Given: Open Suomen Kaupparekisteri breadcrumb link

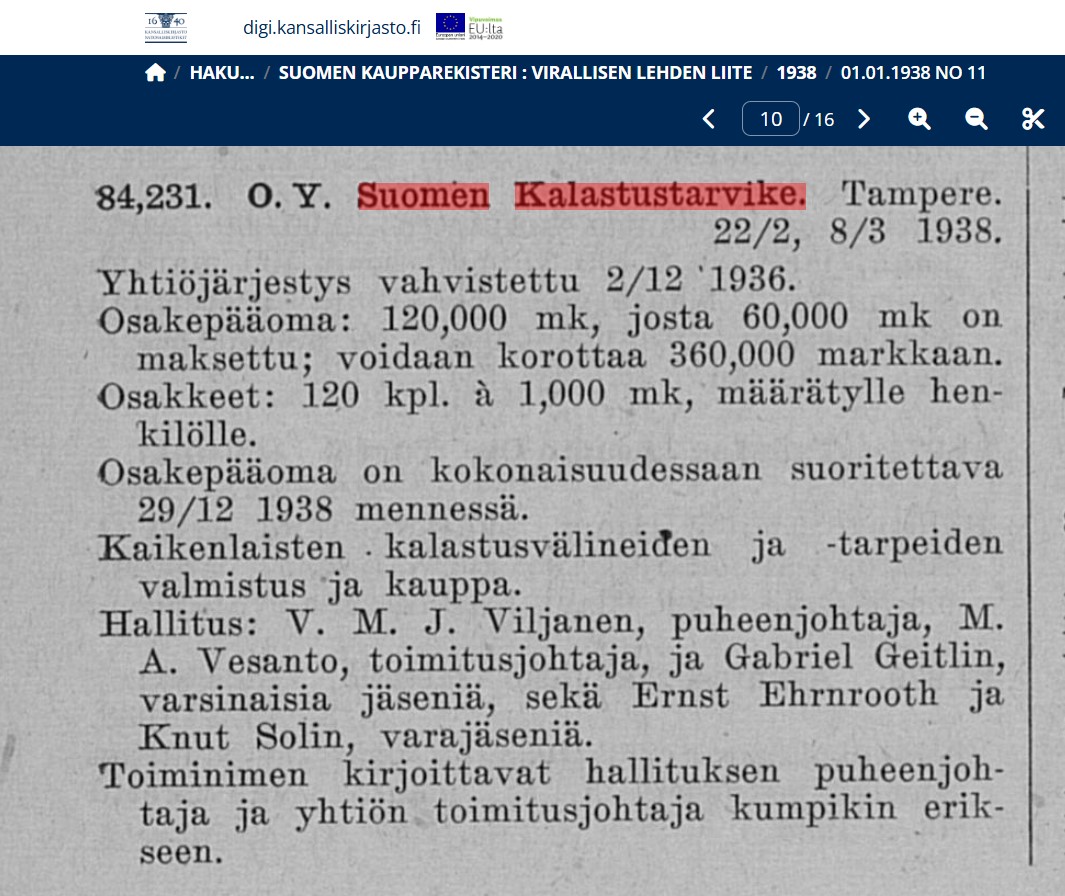Looking at the screenshot, I should (x=515, y=73).
